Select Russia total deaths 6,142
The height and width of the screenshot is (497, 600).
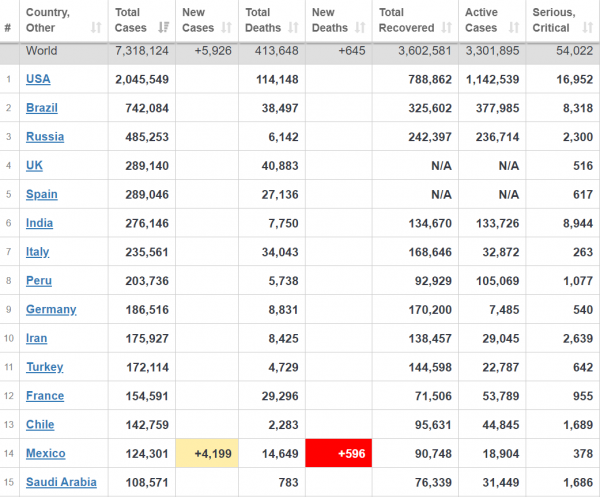(283, 137)
